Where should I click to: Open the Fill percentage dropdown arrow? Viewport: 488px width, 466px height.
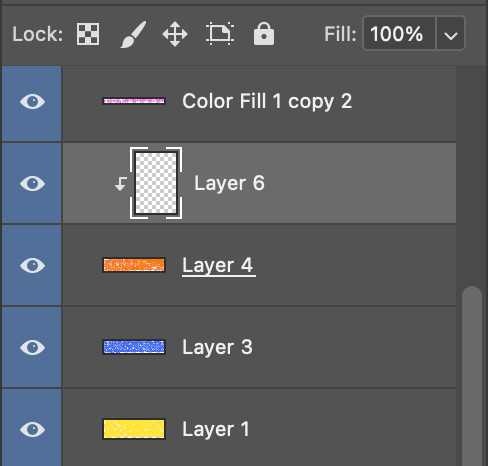[450, 34]
